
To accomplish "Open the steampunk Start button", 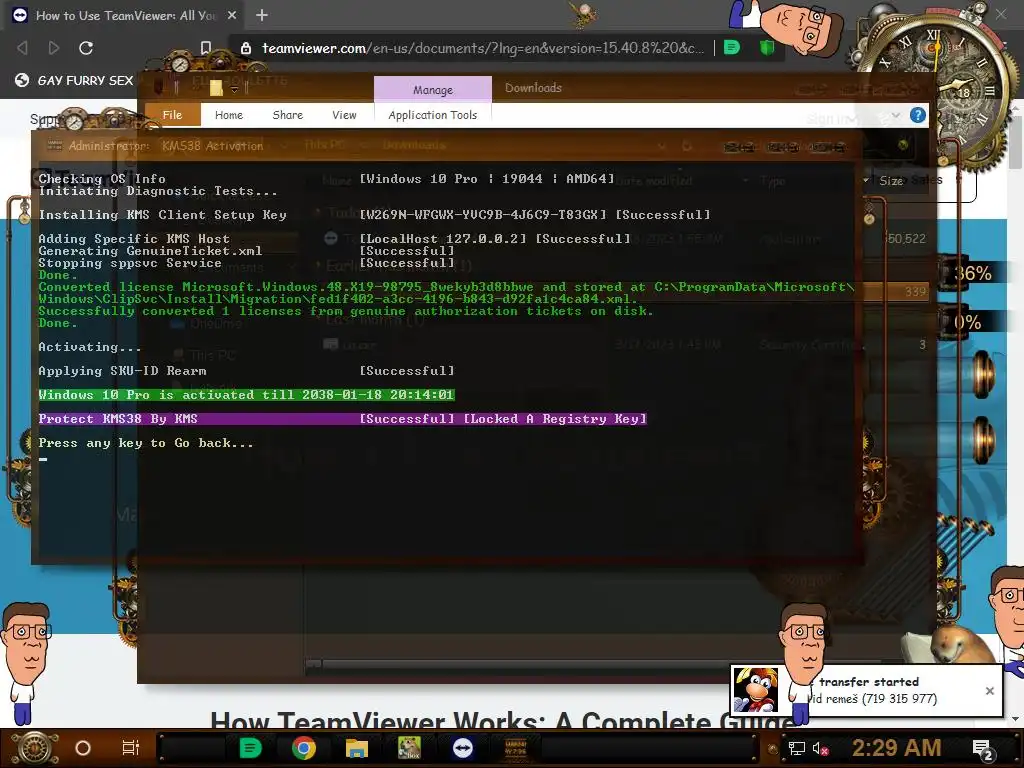I will point(35,748).
